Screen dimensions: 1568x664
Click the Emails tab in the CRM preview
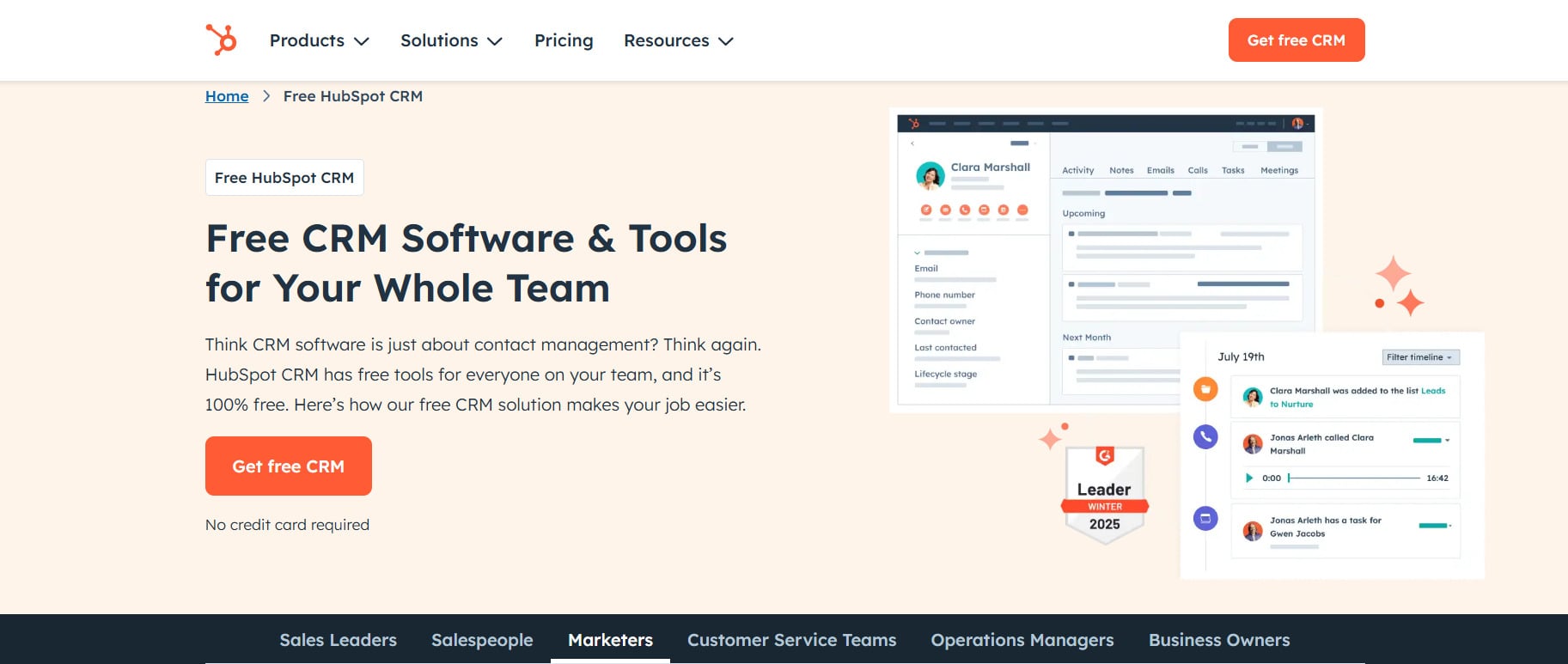(1161, 170)
